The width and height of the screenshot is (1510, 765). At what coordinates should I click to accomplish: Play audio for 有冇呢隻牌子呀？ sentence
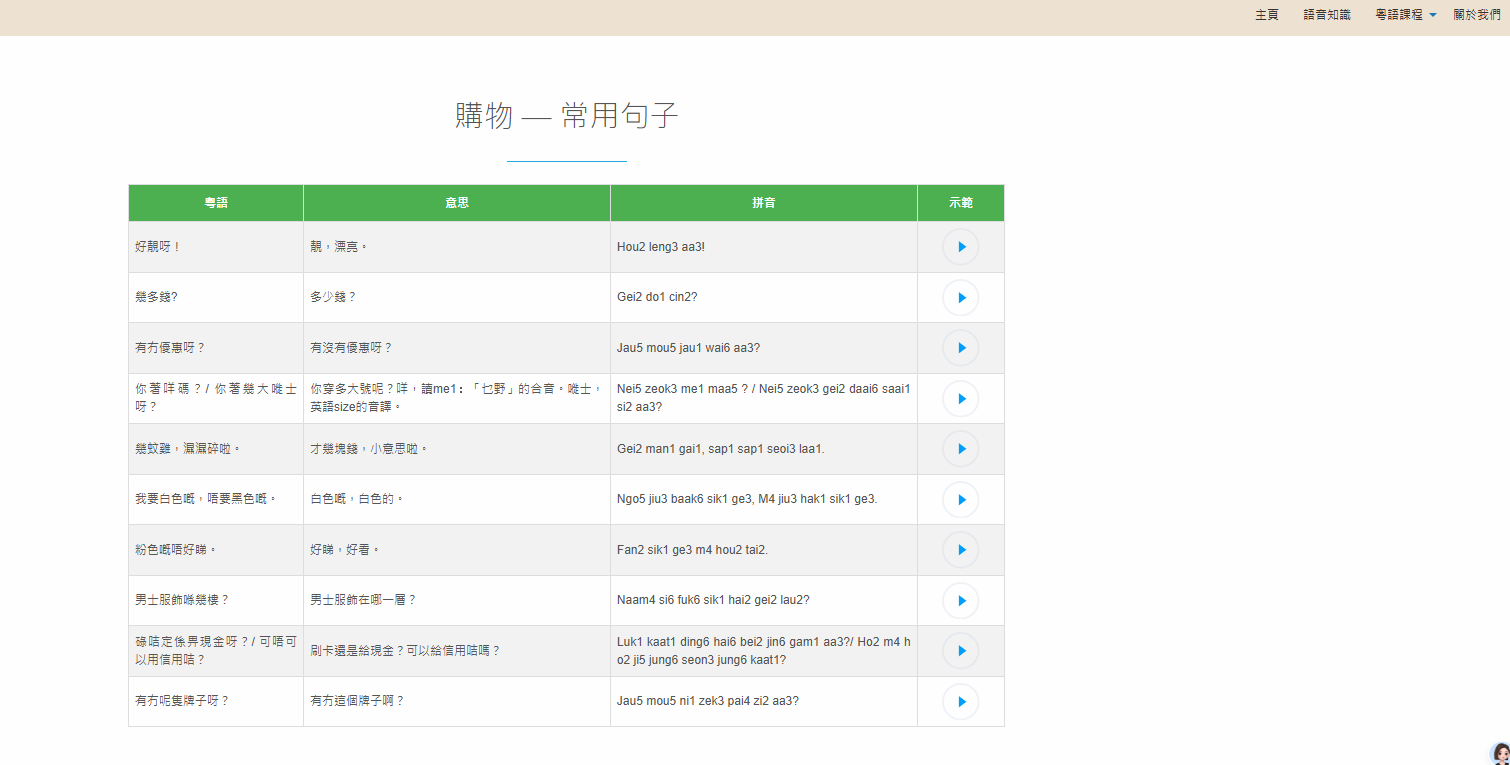[960, 702]
